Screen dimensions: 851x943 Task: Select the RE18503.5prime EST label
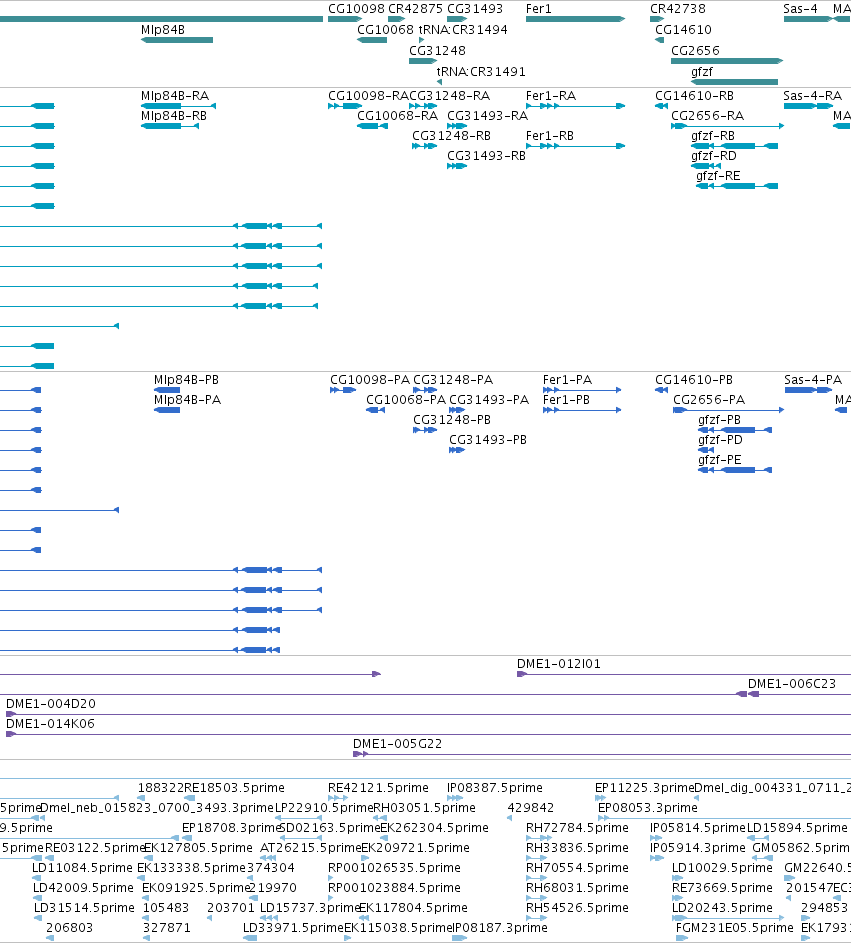pyautogui.click(x=235, y=788)
